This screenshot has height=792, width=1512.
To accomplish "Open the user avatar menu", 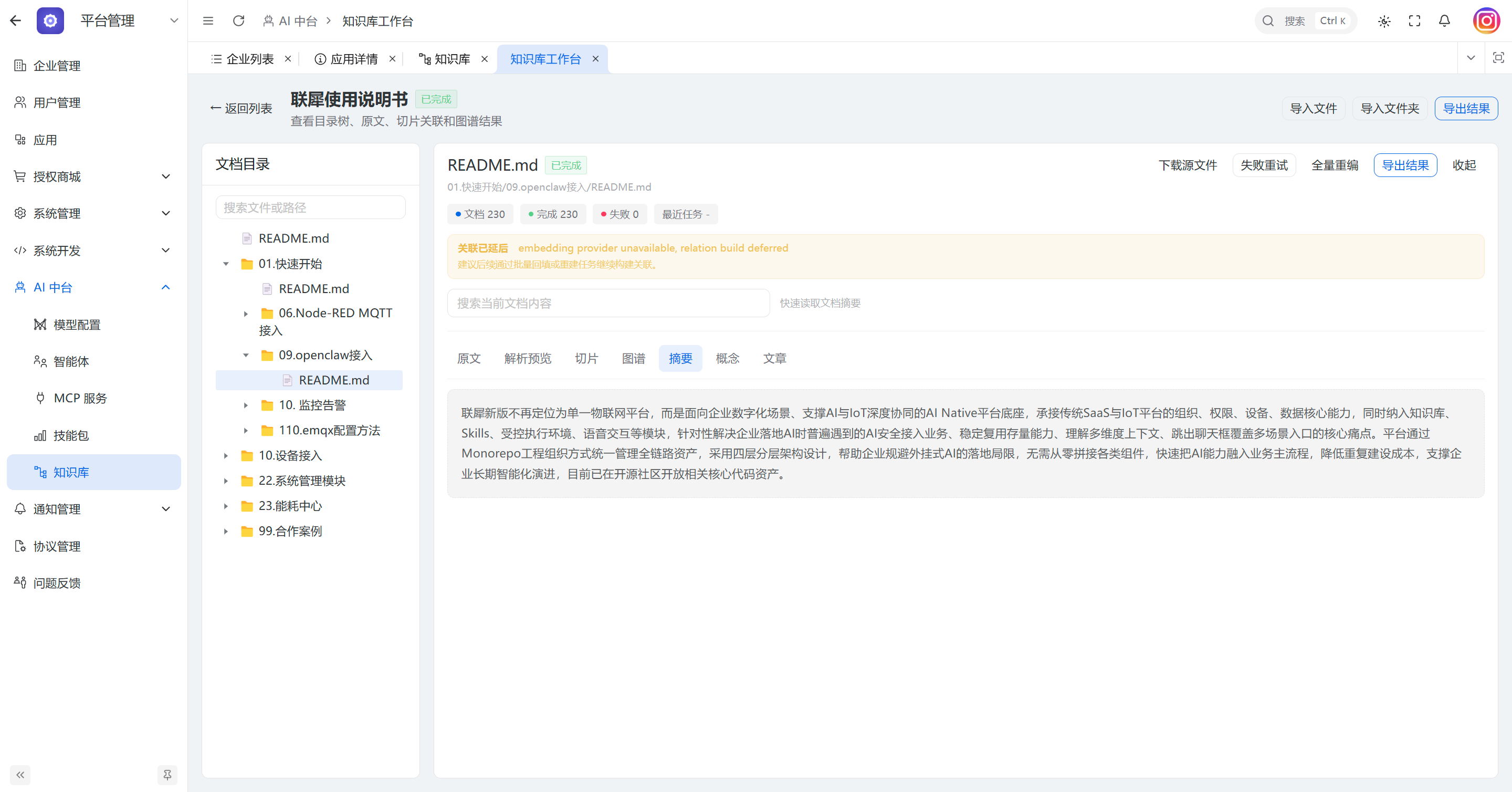I will click(1486, 21).
